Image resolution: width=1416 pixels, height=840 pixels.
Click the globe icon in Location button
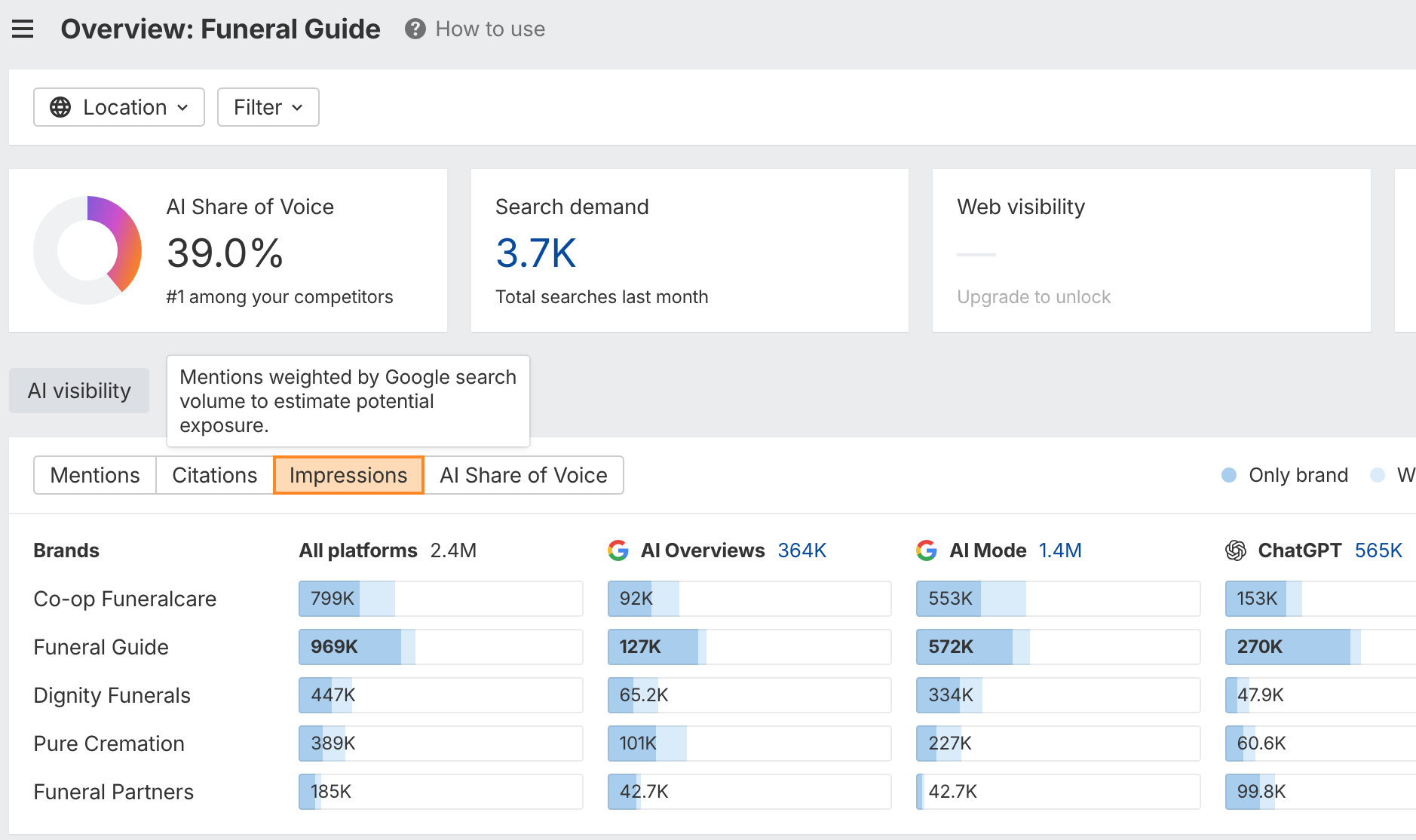click(60, 107)
